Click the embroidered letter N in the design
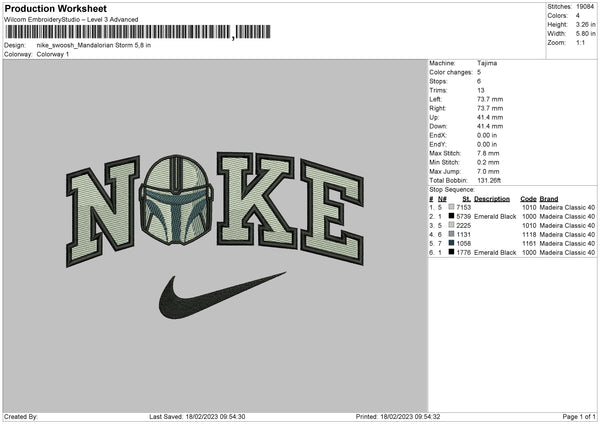This screenshot has height=424, width=600. tap(103, 211)
